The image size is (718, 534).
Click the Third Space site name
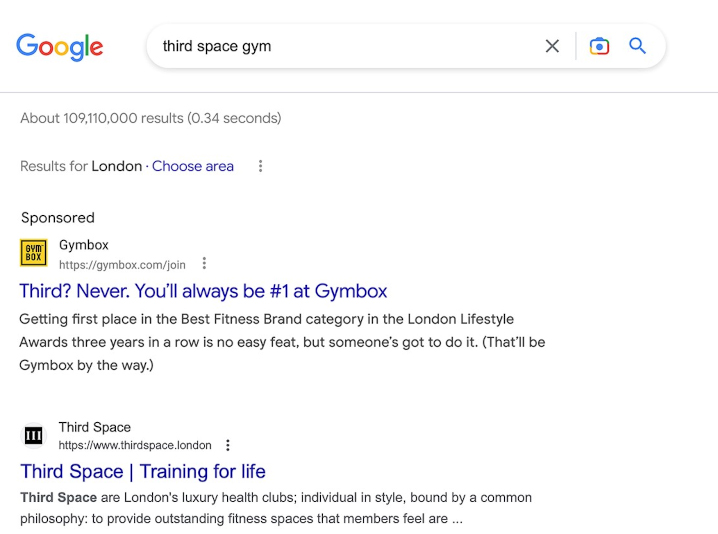pyautogui.click(x=95, y=427)
